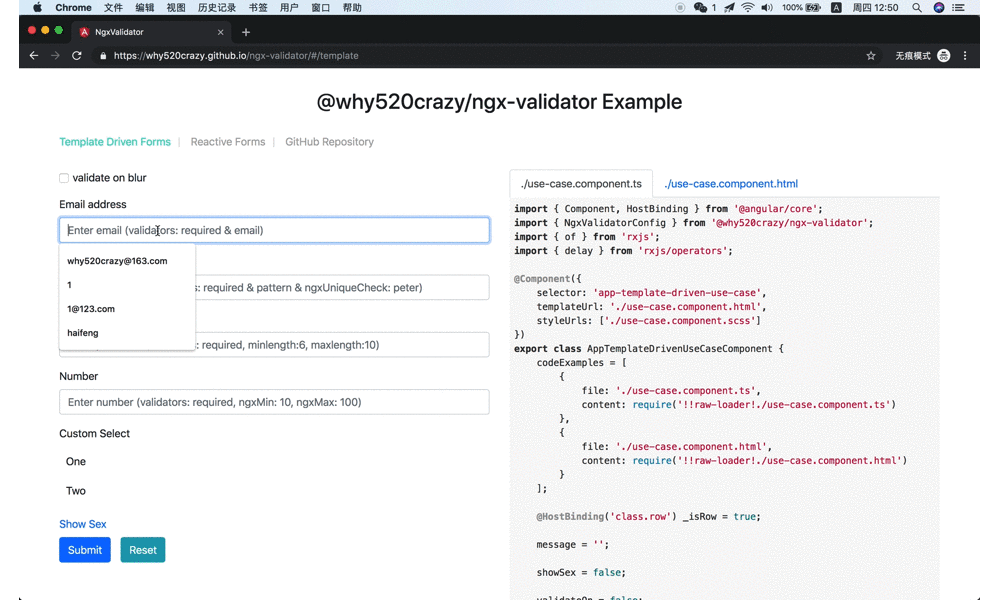Click the paper plane menu bar icon
The height and width of the screenshot is (600, 1000).
(x=729, y=8)
